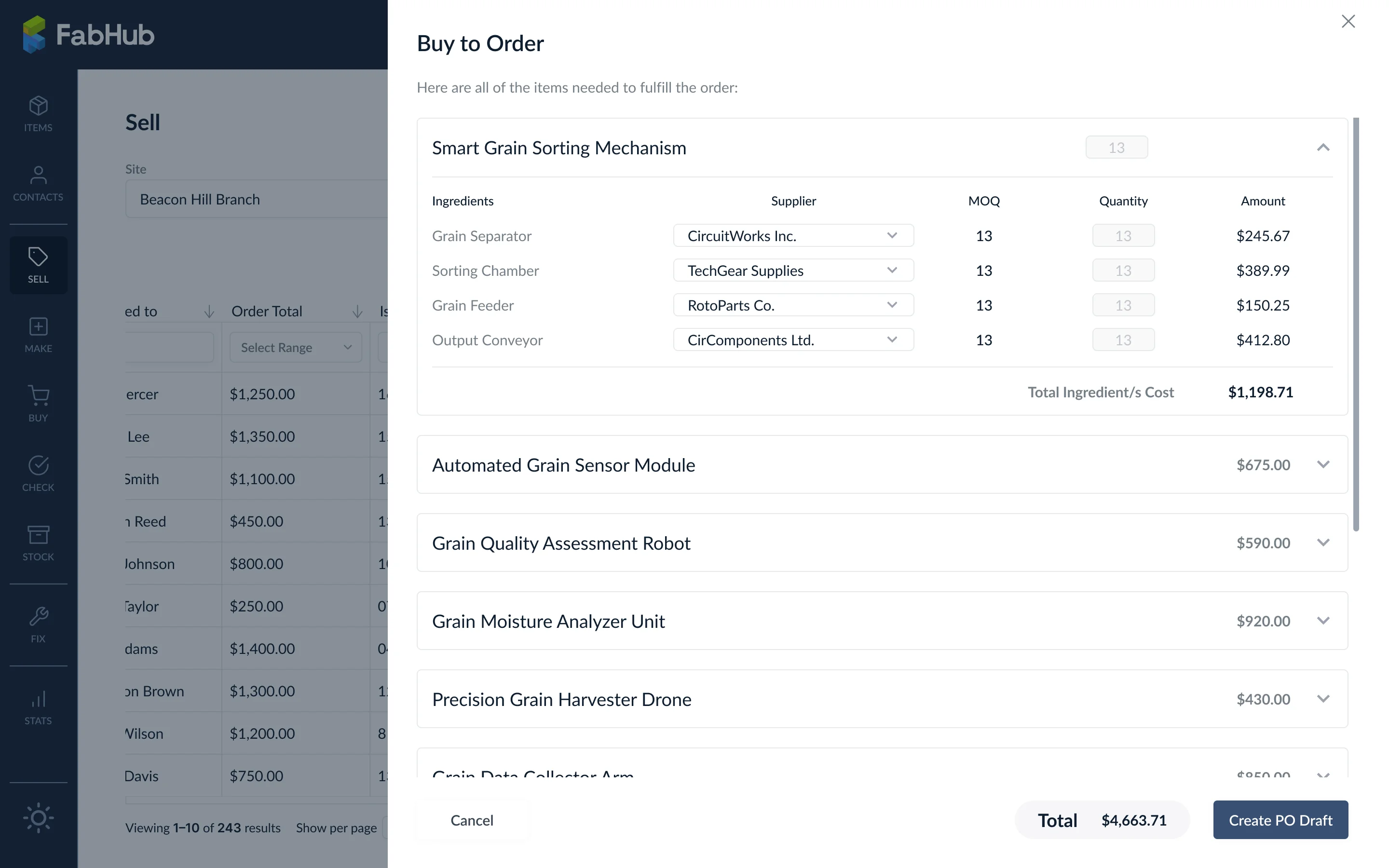This screenshot has width=1389, height=868.
Task: Click the order items list scrollbar
Action: 1356,325
